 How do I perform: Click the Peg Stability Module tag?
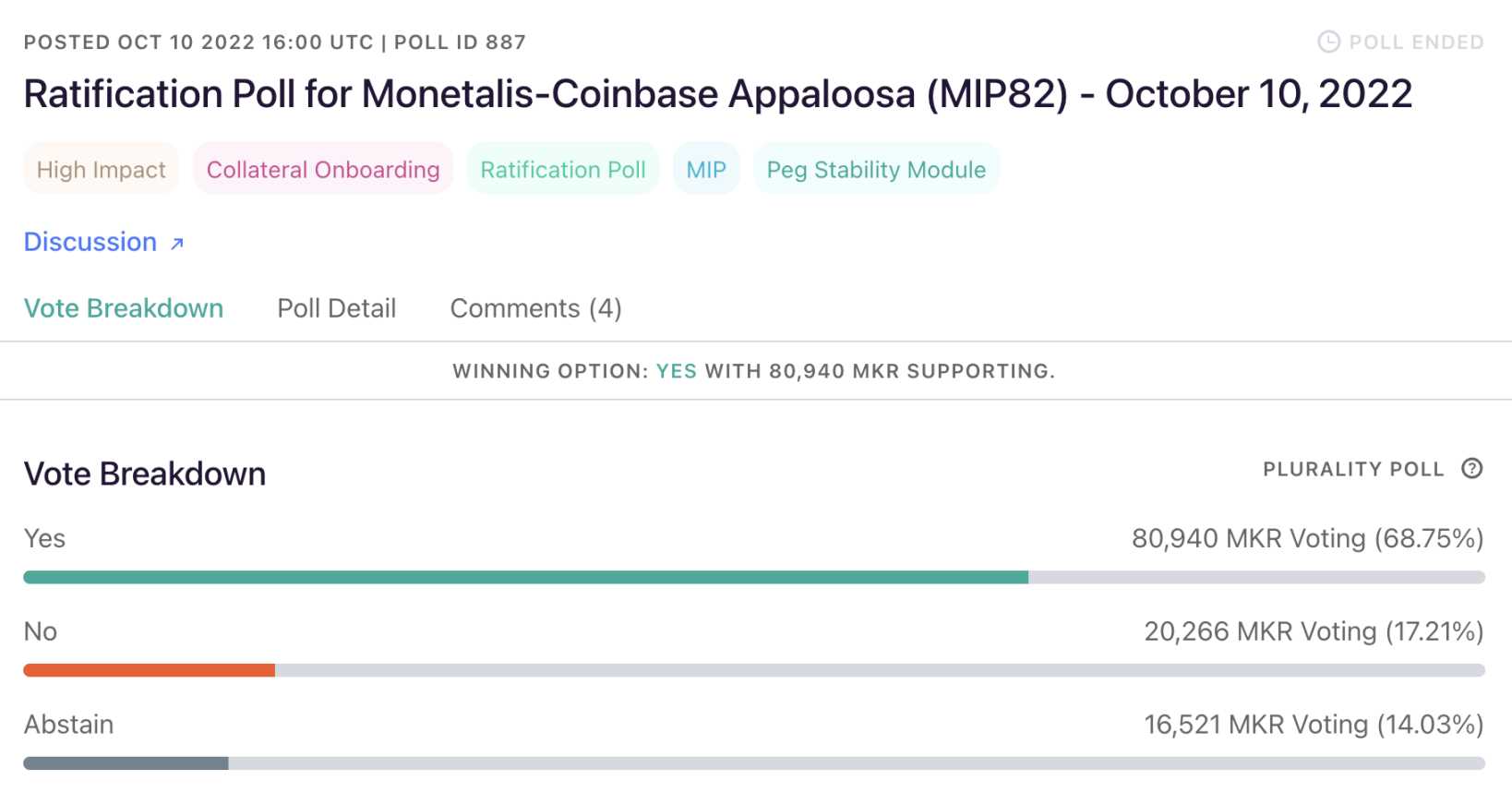click(x=875, y=169)
